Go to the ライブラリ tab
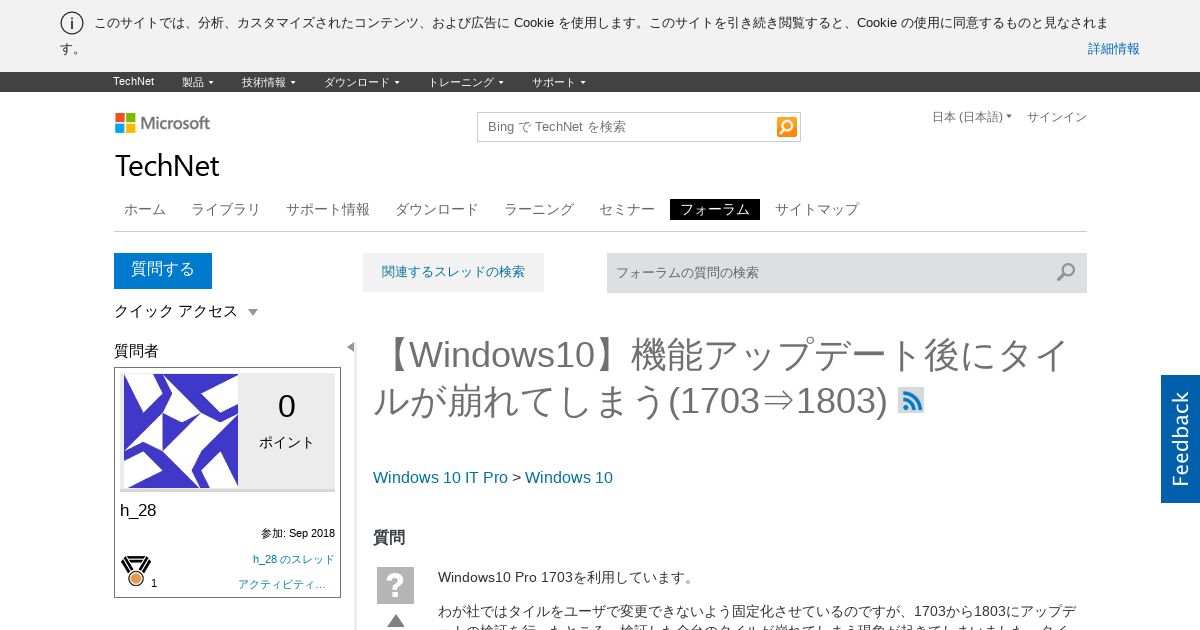Viewport: 1200px width, 630px height. point(226,209)
